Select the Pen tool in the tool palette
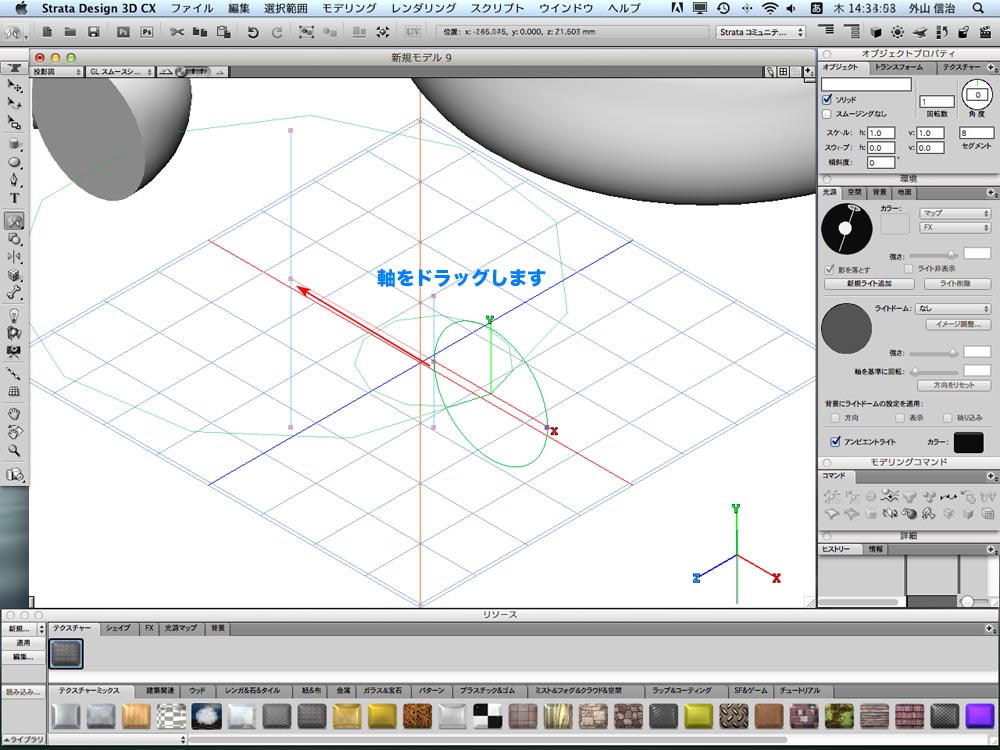This screenshot has height=750, width=1000. point(14,180)
